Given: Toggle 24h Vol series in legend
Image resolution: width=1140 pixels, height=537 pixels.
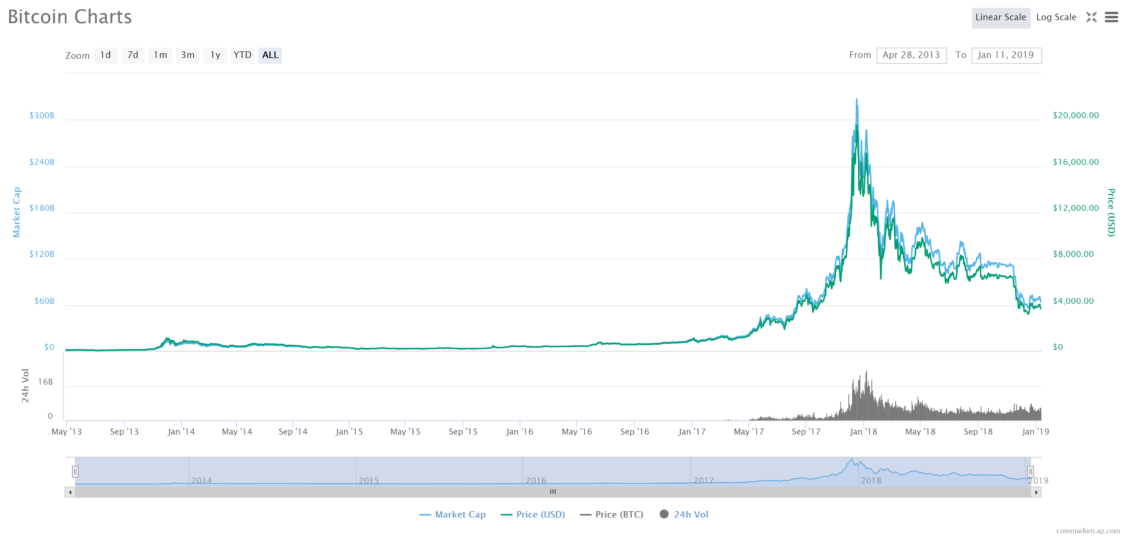Looking at the screenshot, I should (x=683, y=514).
